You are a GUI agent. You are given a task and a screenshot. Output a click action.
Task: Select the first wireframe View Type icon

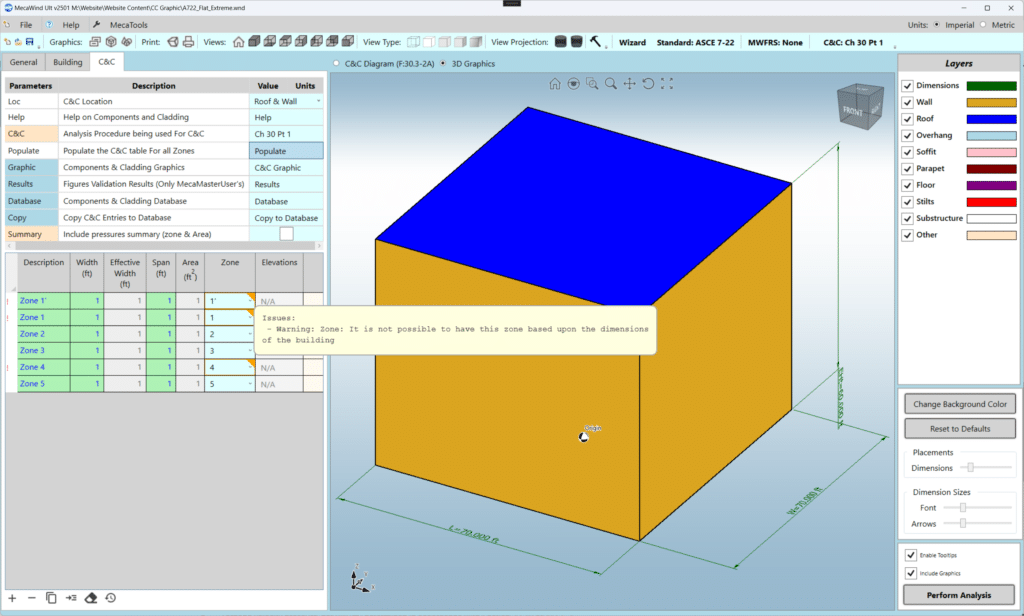413,42
